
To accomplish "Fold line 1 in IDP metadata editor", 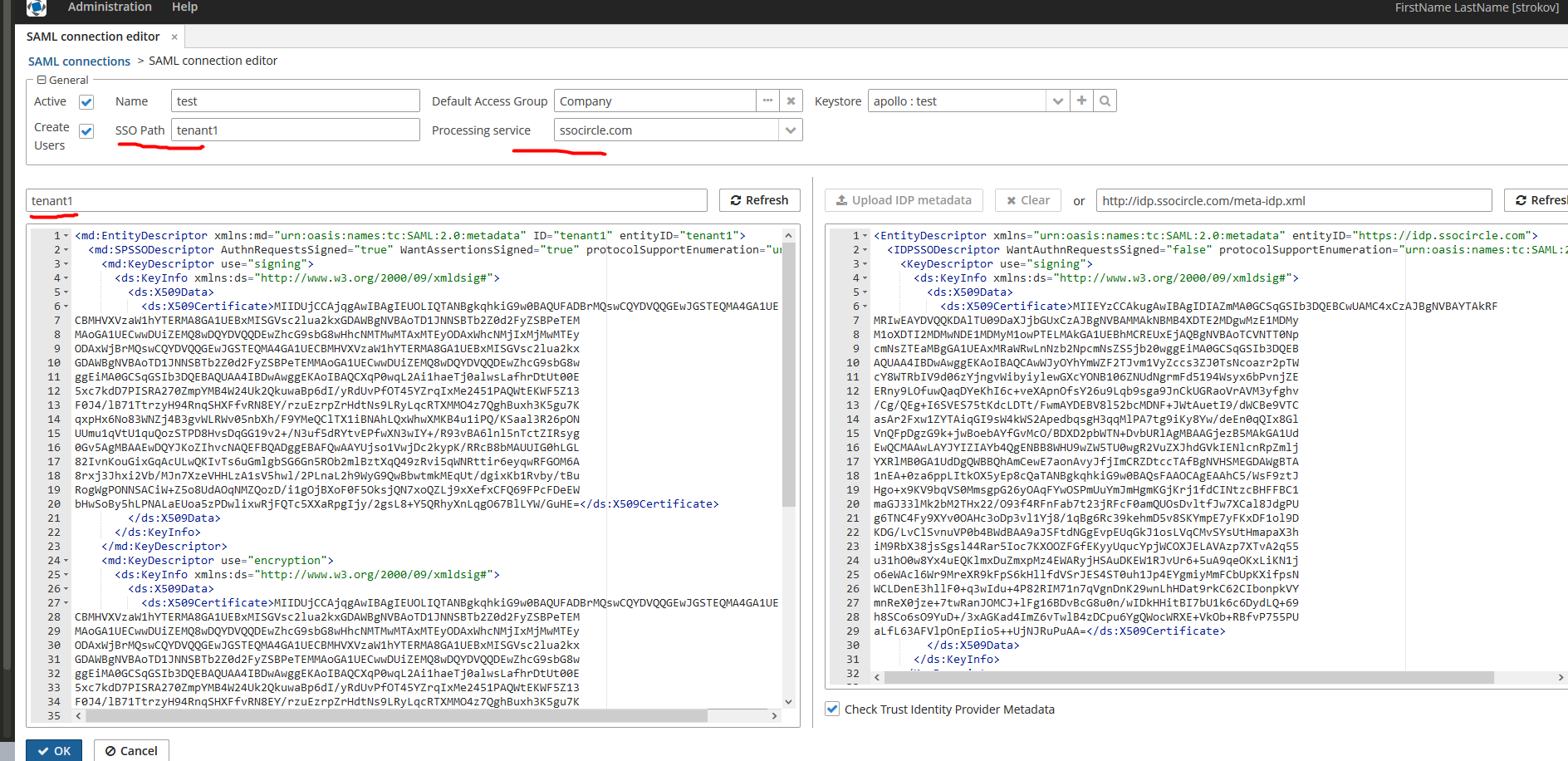I will pos(865,236).
